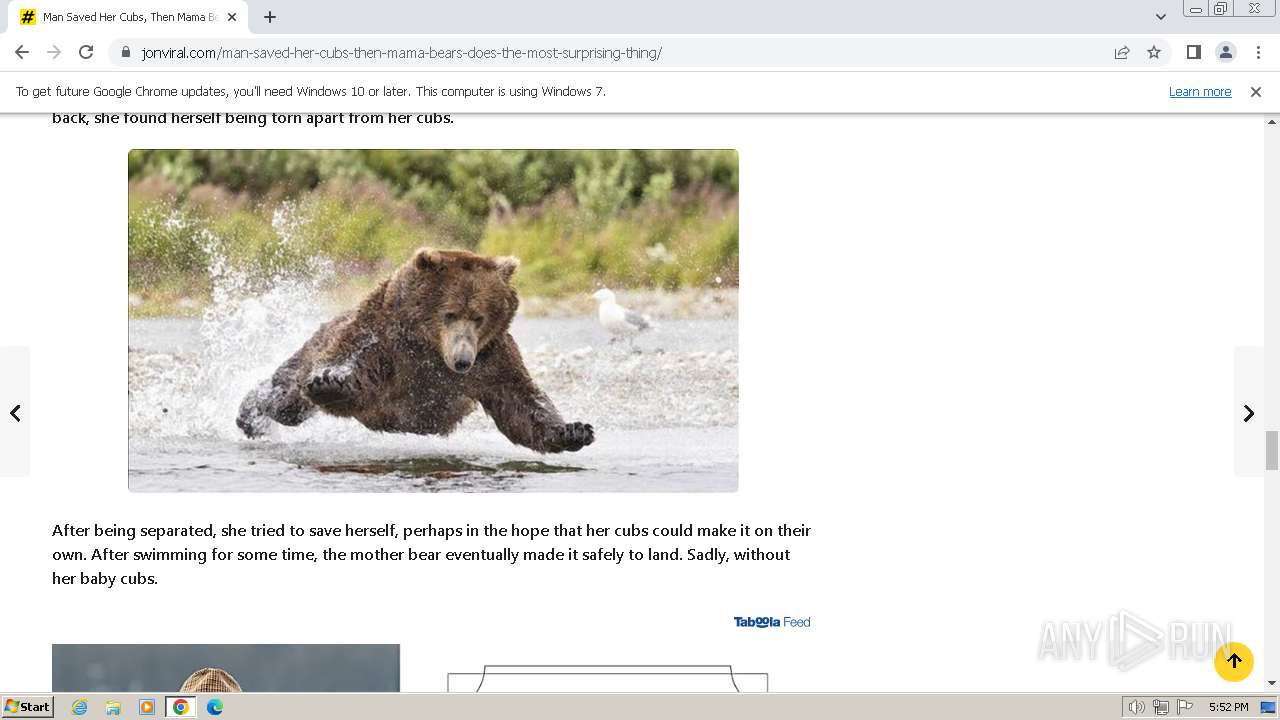Click the bear splashing photo
Screen dimensions: 1280x720
[x=433, y=320]
